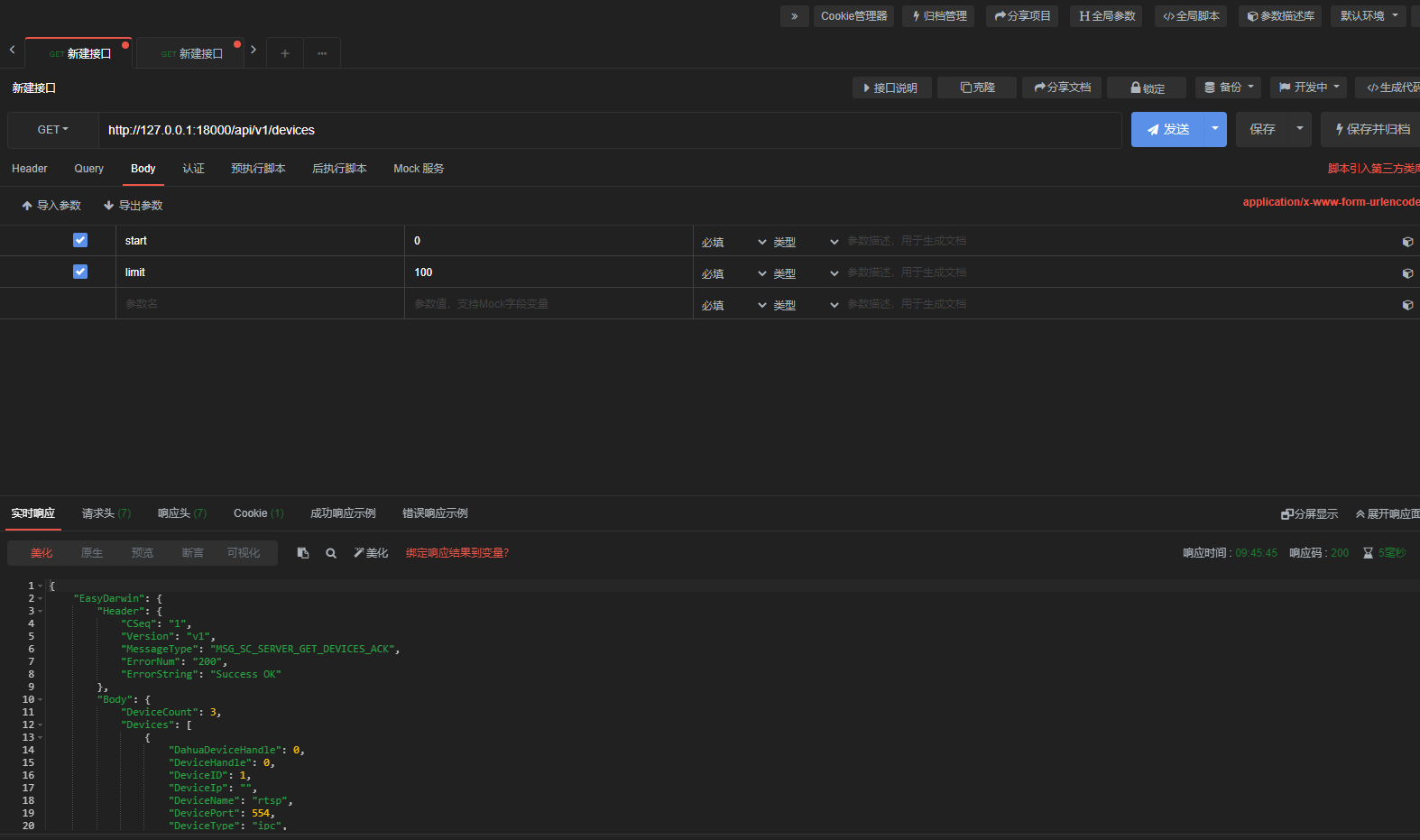Switch response view to 可视化 visualization

244,553
